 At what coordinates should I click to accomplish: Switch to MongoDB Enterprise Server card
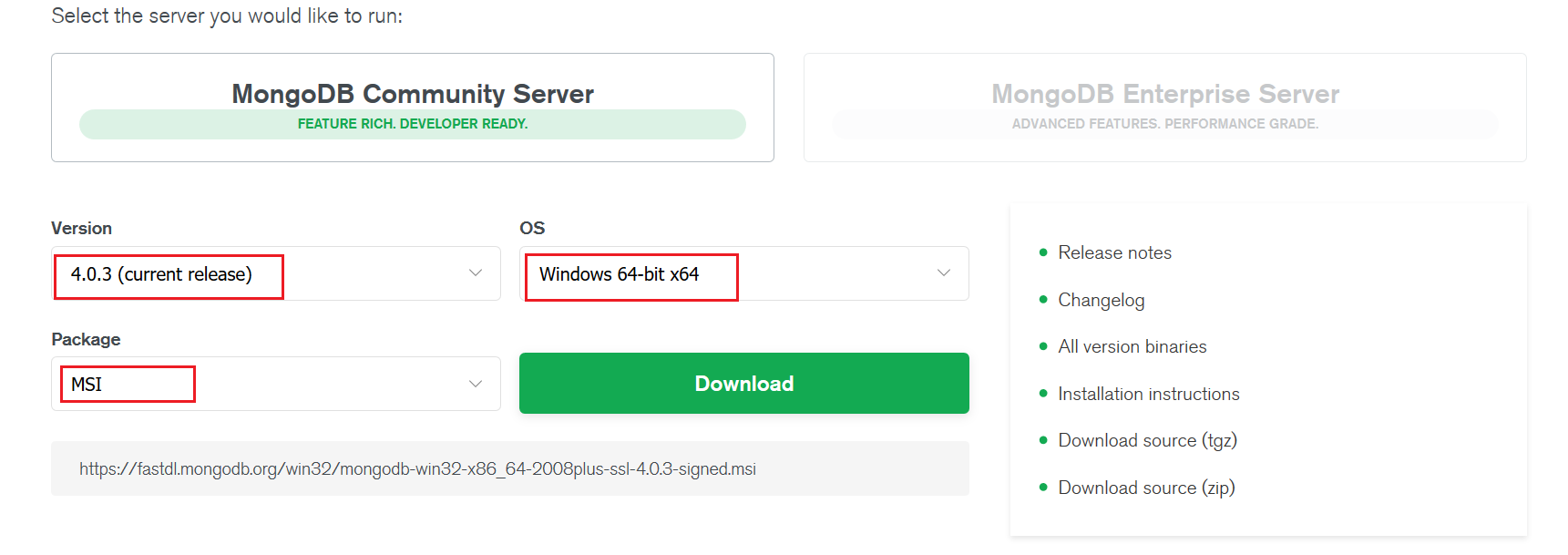pyautogui.click(x=1164, y=93)
